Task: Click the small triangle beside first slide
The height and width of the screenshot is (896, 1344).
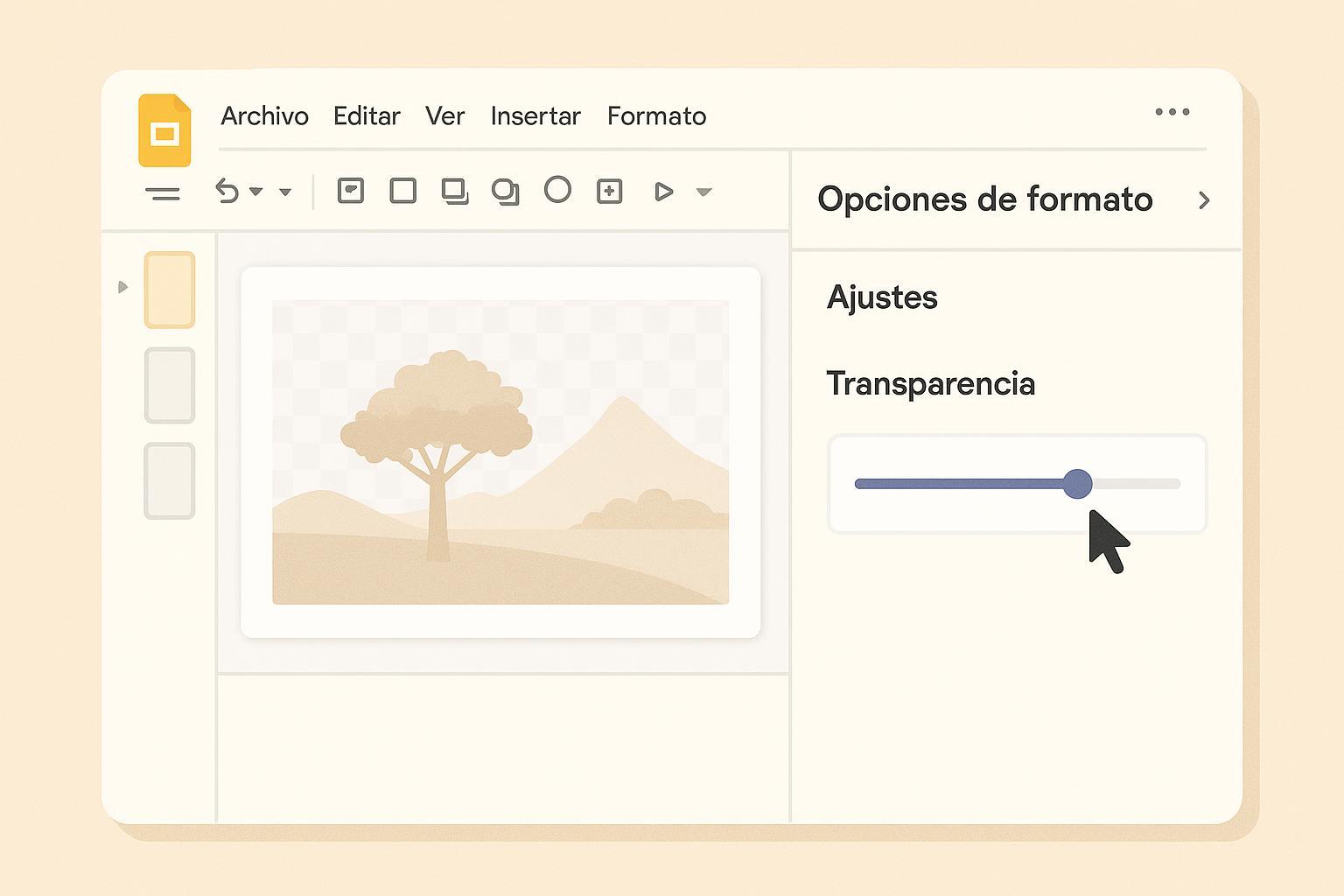Action: 122,287
